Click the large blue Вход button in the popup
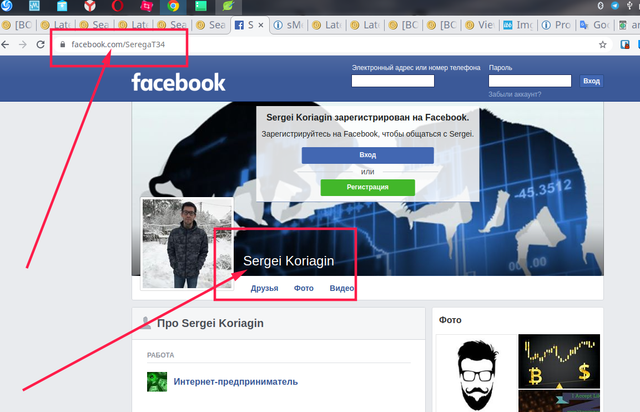640x412 pixels. pyautogui.click(x=367, y=155)
